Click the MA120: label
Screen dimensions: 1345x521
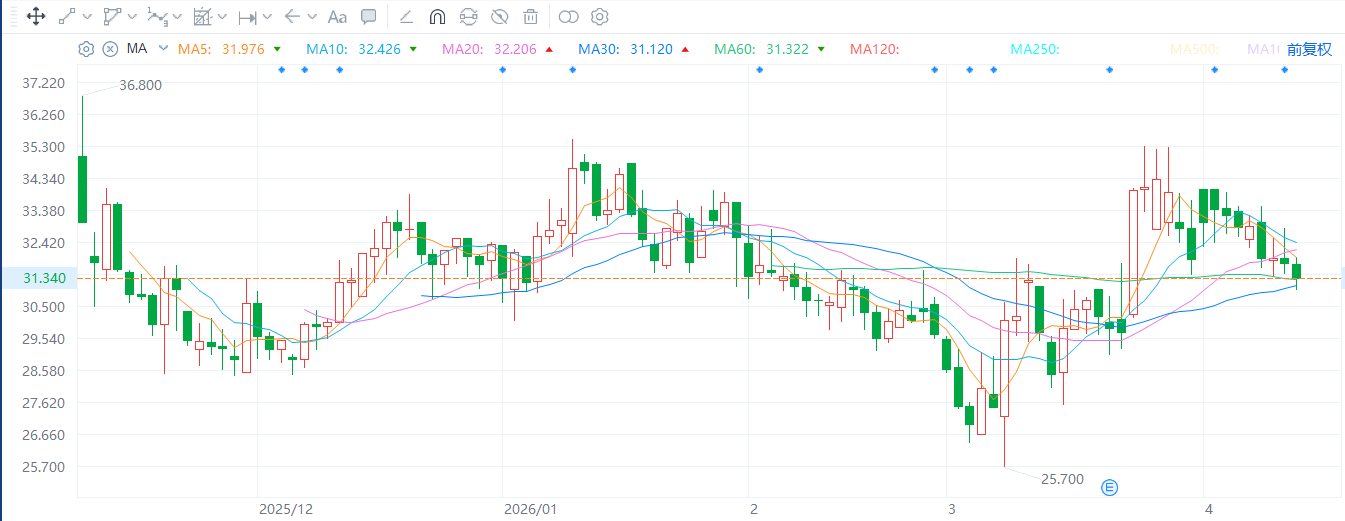pyautogui.click(x=874, y=49)
